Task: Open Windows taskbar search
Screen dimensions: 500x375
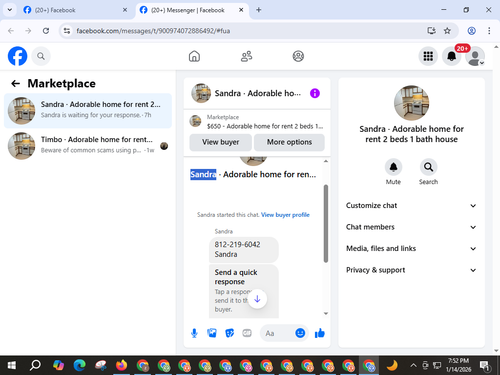Action: click(35, 366)
